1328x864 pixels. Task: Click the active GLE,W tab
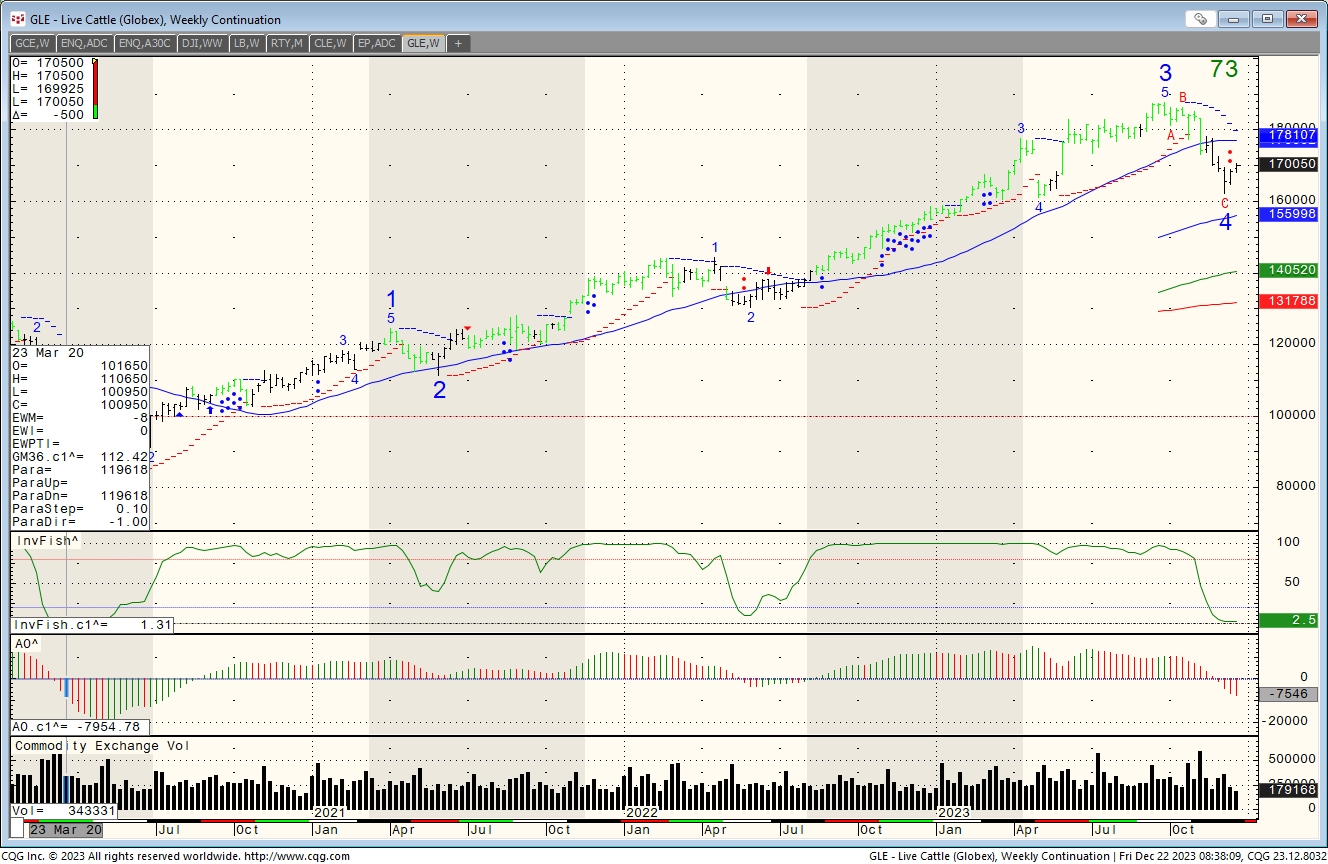tap(423, 43)
